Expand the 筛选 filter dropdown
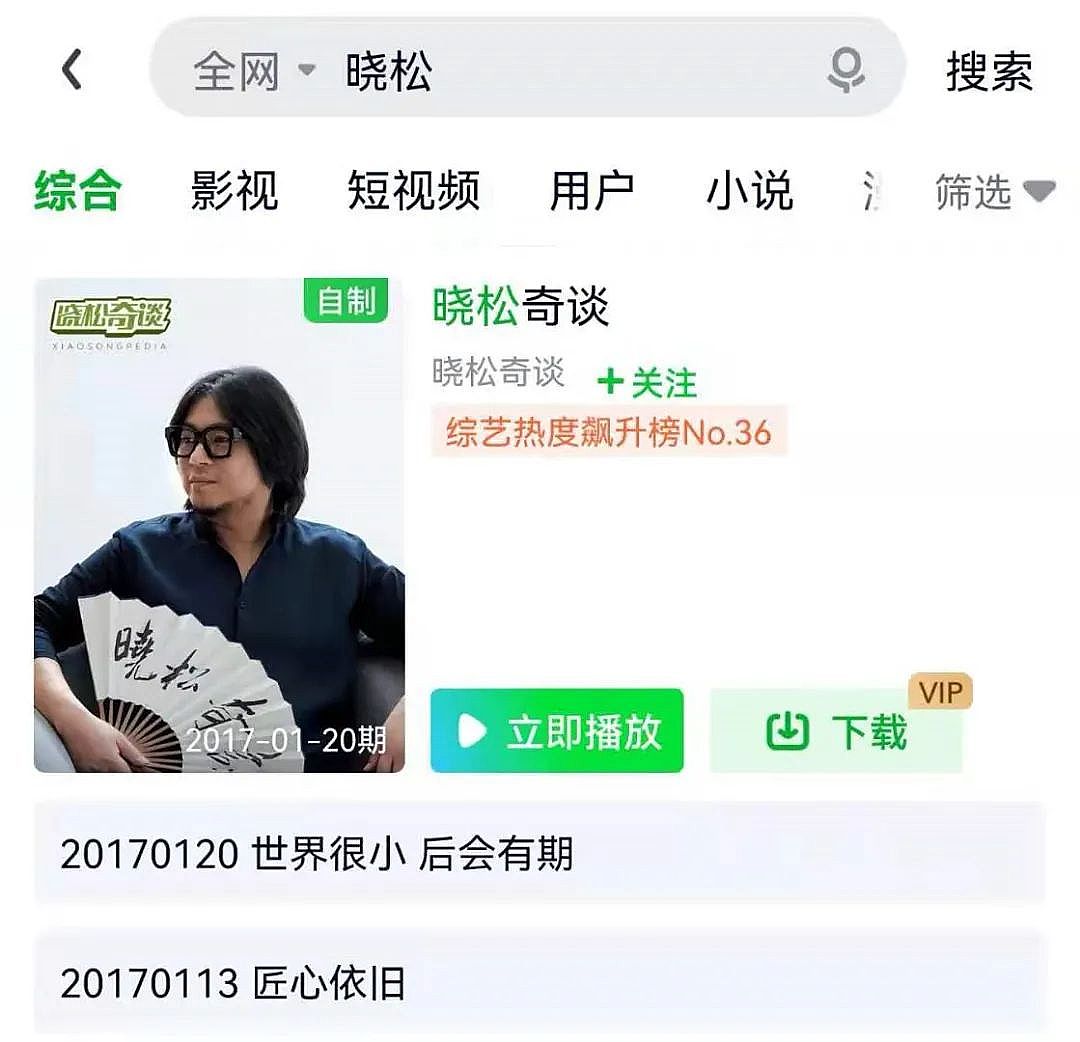This screenshot has height=1042, width=1080. [x=995, y=191]
